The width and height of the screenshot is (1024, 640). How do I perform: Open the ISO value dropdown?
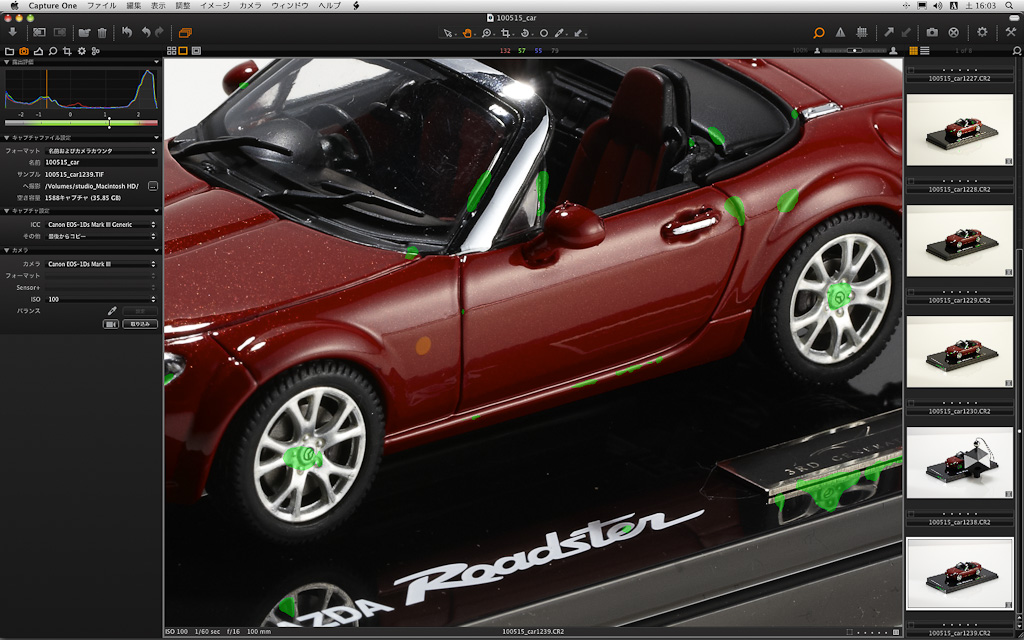[x=100, y=299]
